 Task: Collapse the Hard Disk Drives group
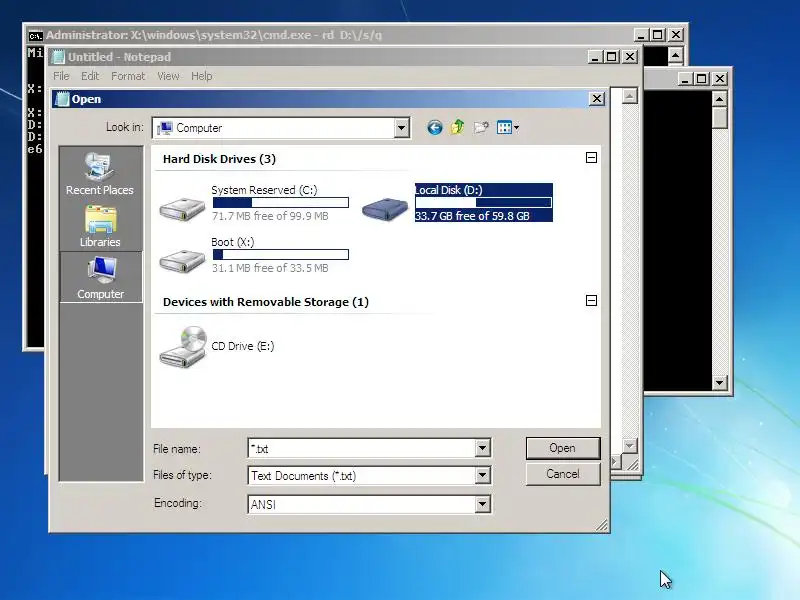[591, 158]
